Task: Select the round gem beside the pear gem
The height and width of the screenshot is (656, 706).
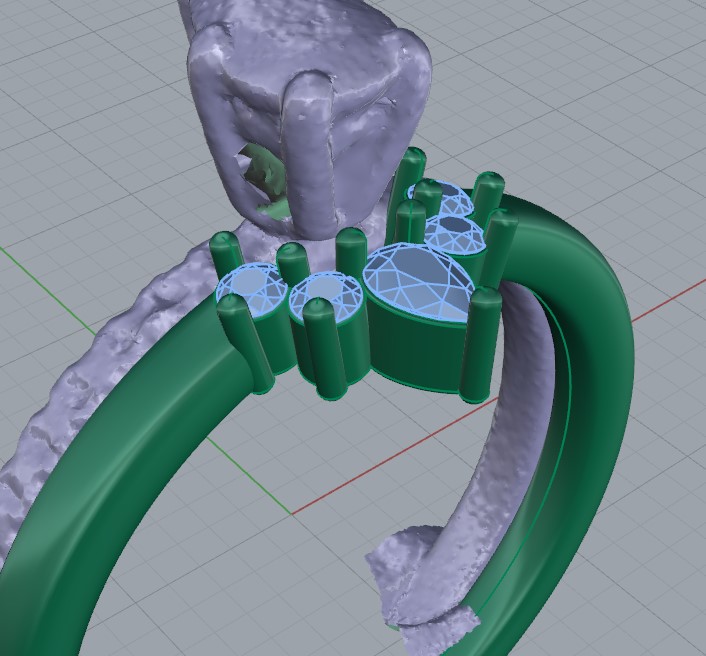Action: [325, 295]
